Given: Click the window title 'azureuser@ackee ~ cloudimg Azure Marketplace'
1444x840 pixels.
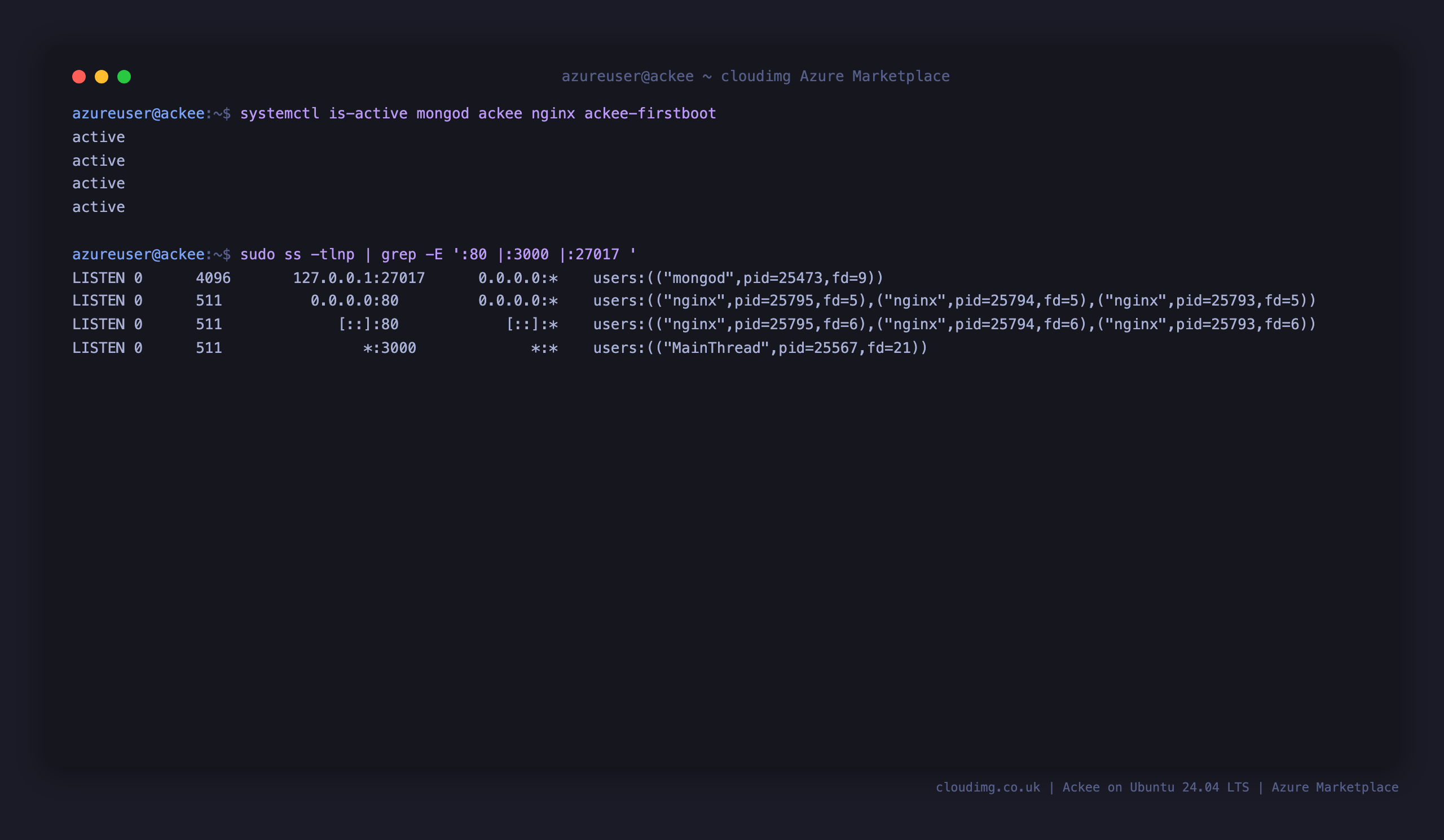Looking at the screenshot, I should click(755, 76).
